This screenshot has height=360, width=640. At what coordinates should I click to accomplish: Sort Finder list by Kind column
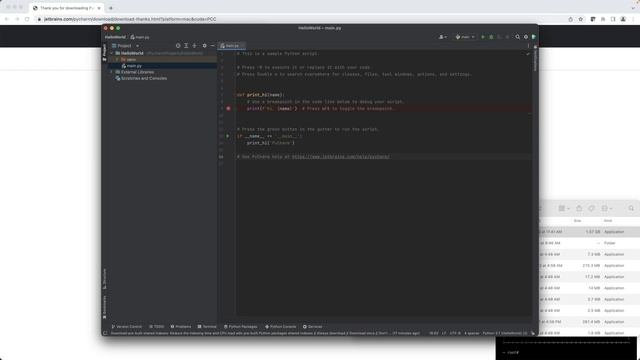[x=608, y=221]
